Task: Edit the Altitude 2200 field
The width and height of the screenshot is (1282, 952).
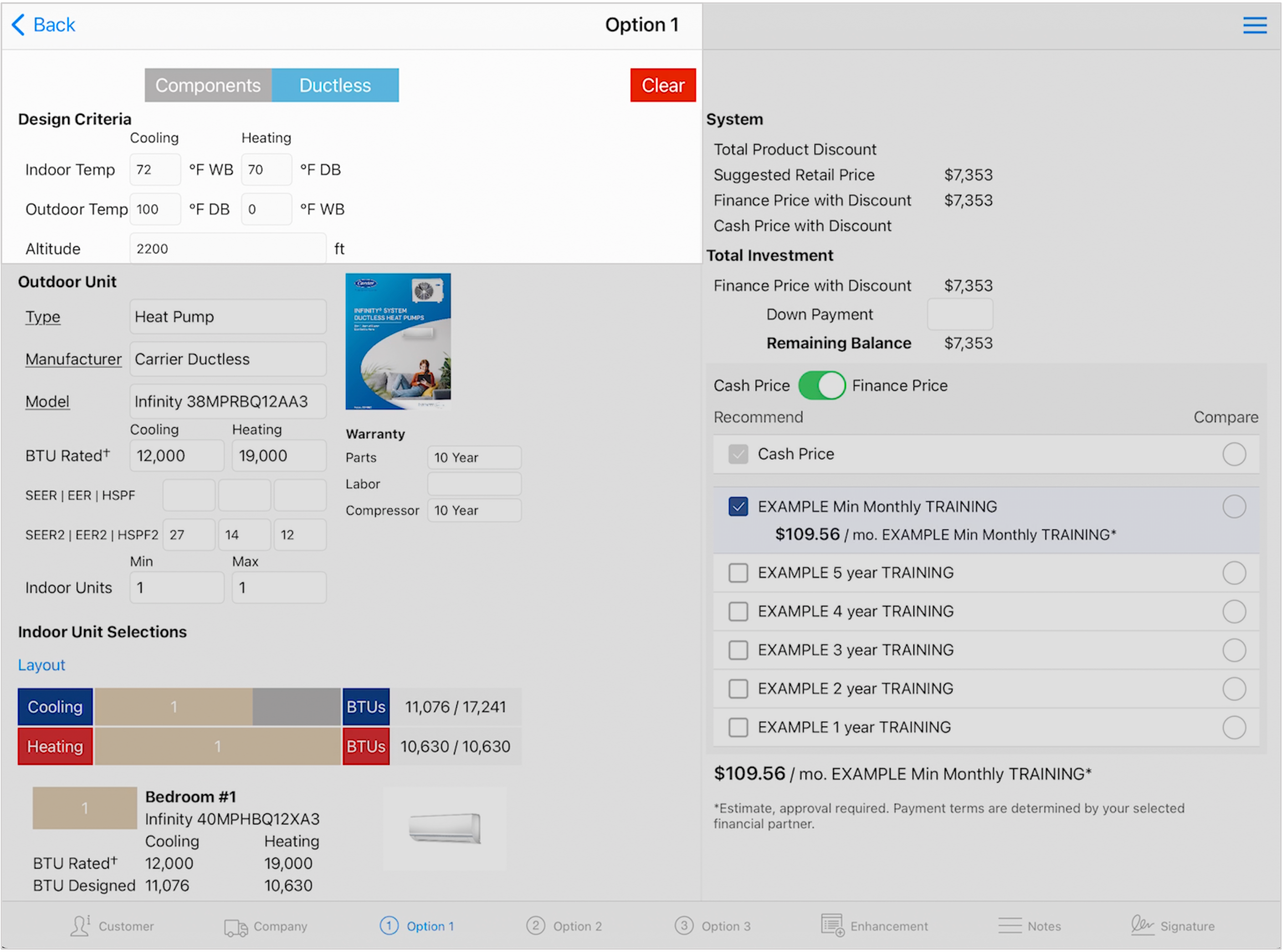Action: pyautogui.click(x=228, y=248)
